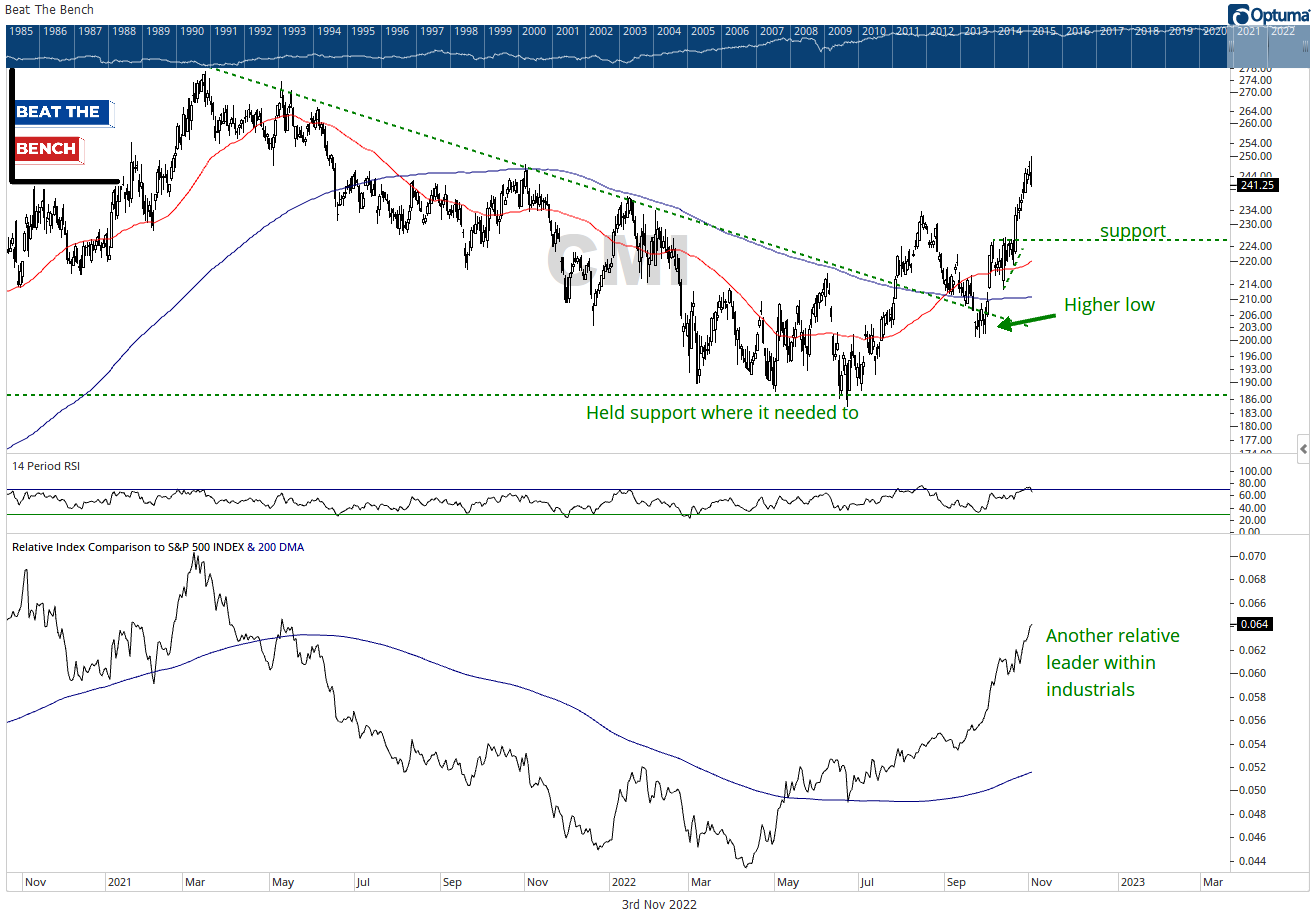1316x924 pixels.
Task: Jump to 2018 on the overview timeline
Action: 1147,31
